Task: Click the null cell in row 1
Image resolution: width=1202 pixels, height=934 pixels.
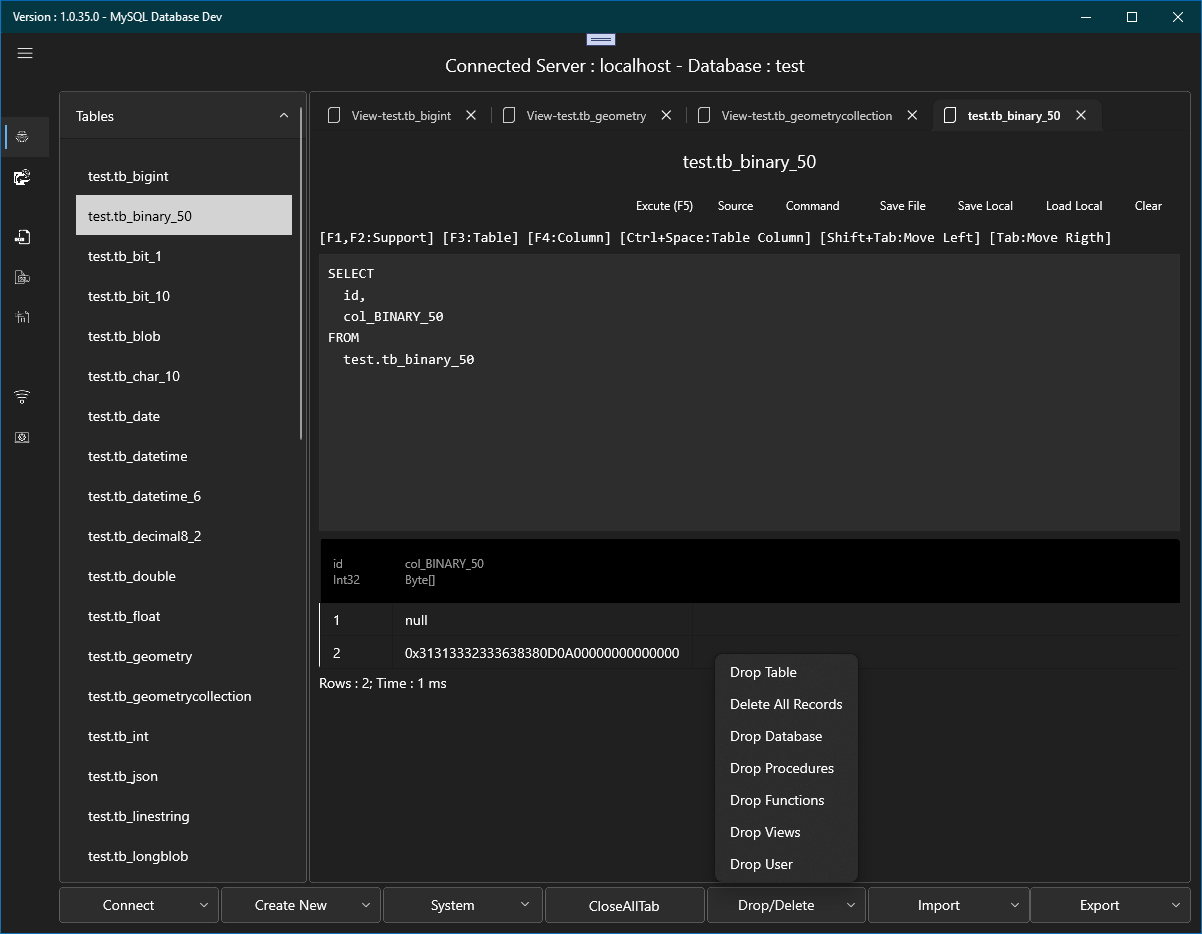Action: (x=543, y=620)
